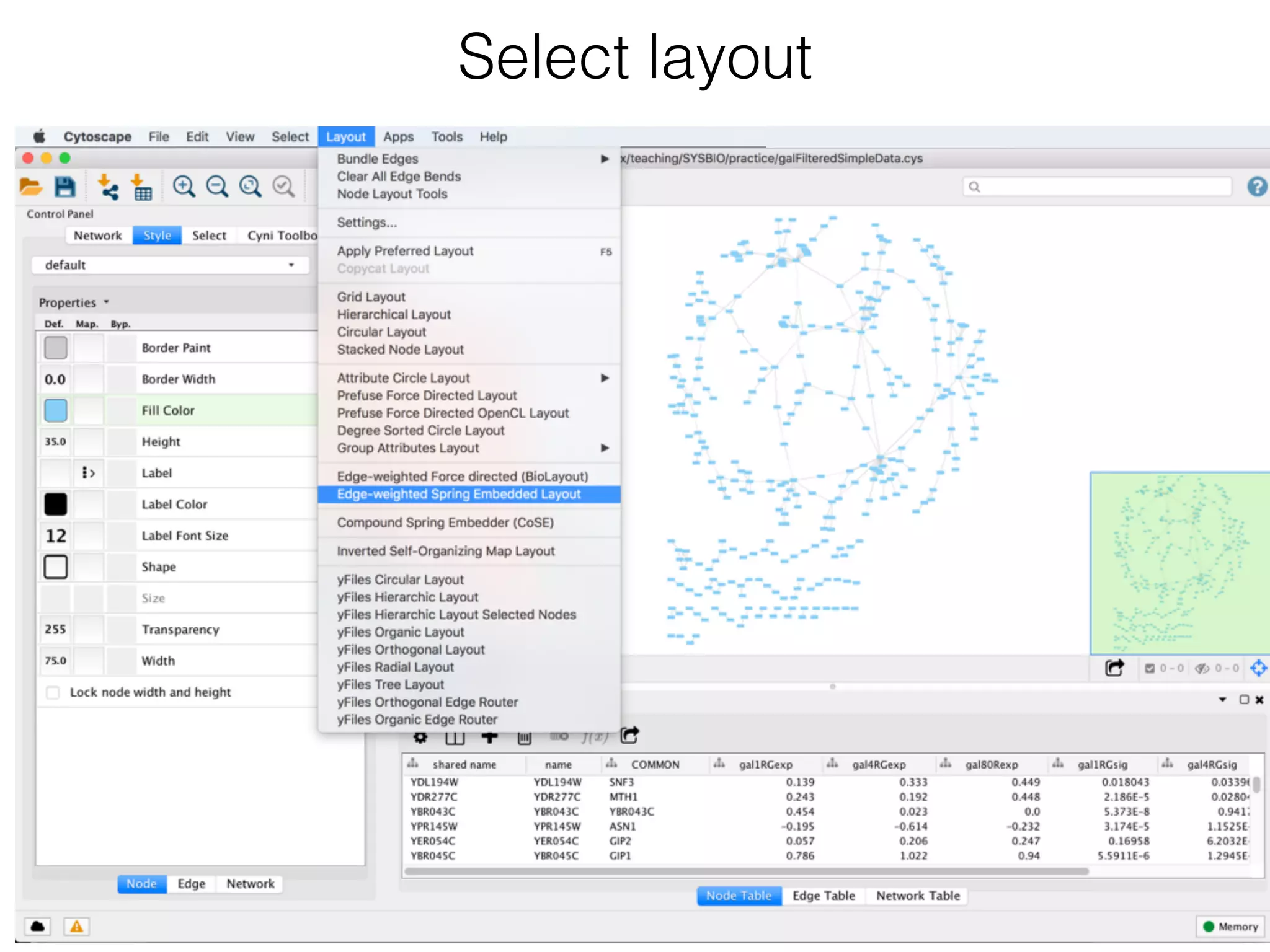Image resolution: width=1270 pixels, height=952 pixels.
Task: Click the hidden elements eye-slash icon
Action: coord(1202,668)
